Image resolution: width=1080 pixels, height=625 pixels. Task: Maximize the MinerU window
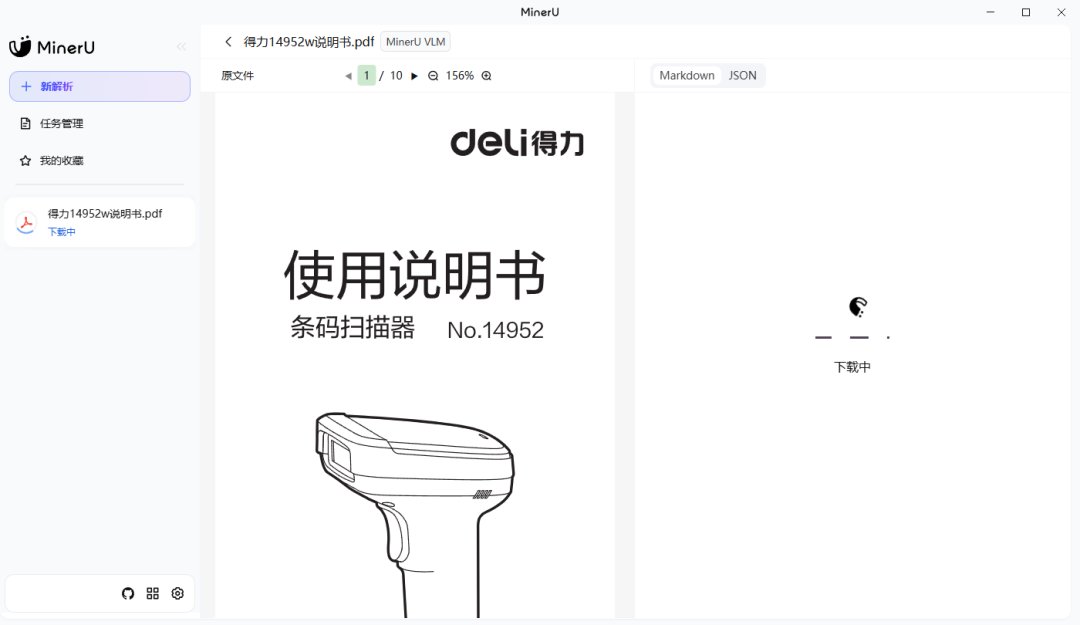point(1026,12)
